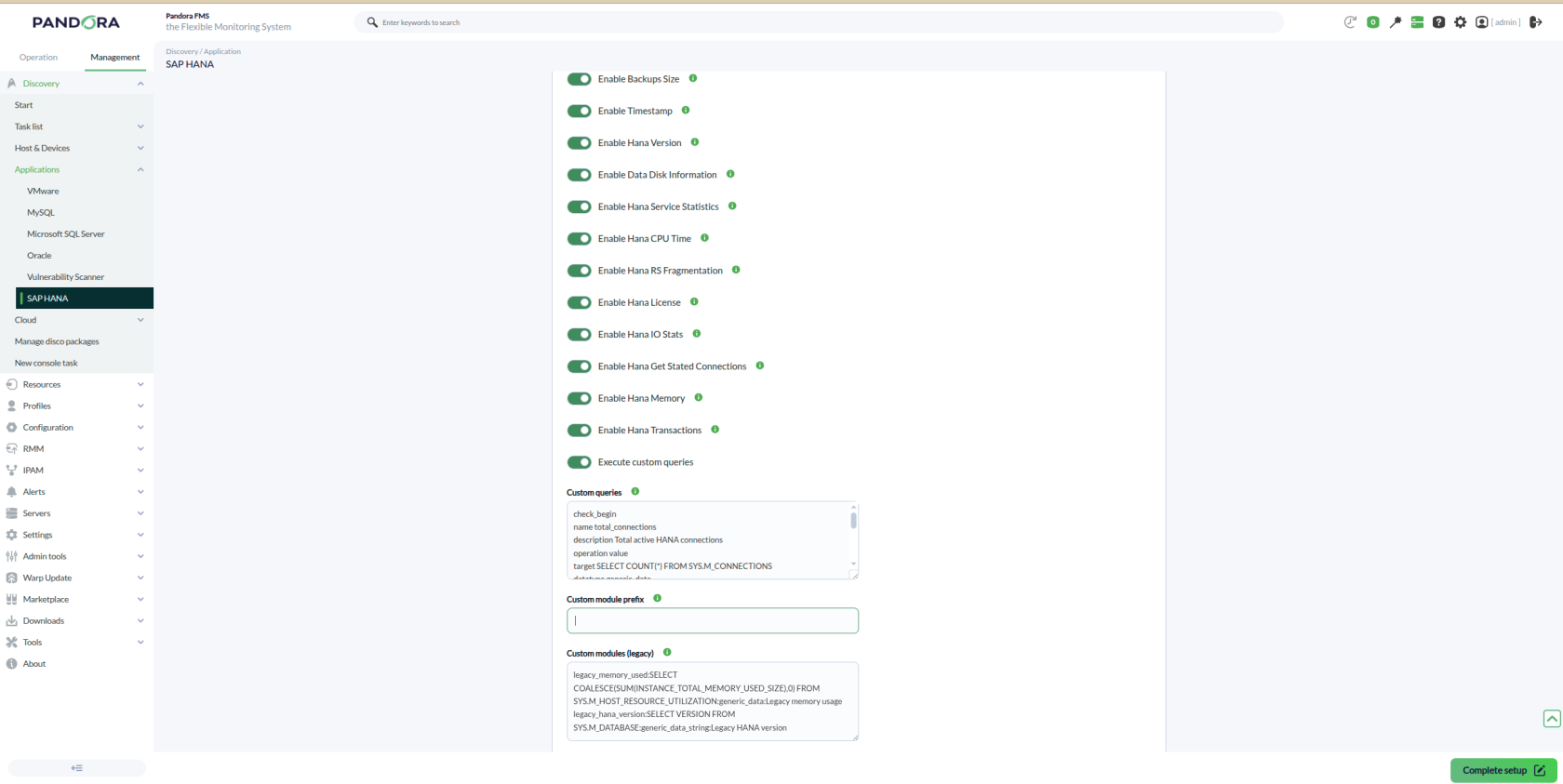The width and height of the screenshot is (1563, 784).
Task: Toggle Enable Hana License switch
Action: point(580,302)
